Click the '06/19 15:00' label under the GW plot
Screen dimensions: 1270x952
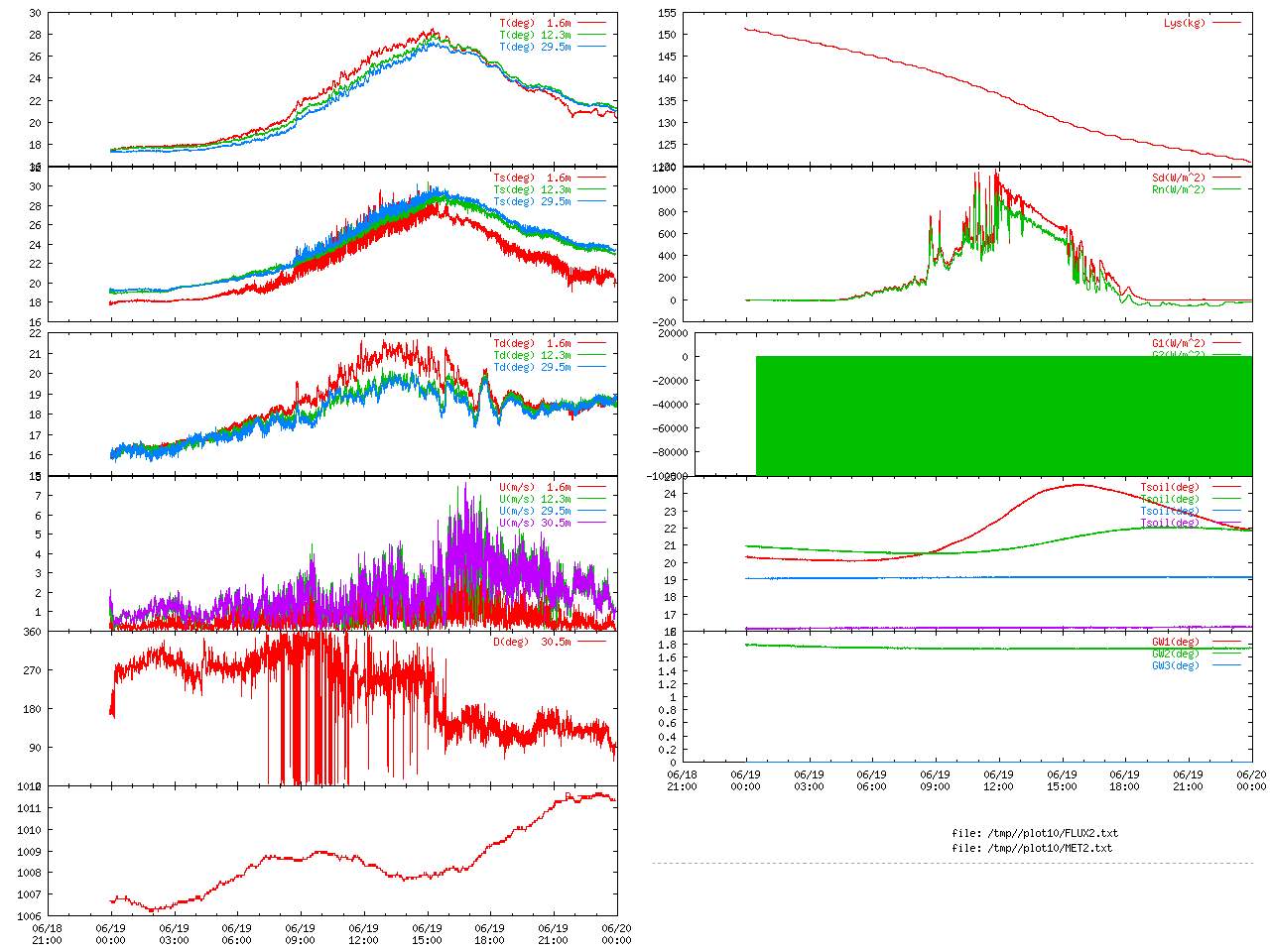(1062, 780)
